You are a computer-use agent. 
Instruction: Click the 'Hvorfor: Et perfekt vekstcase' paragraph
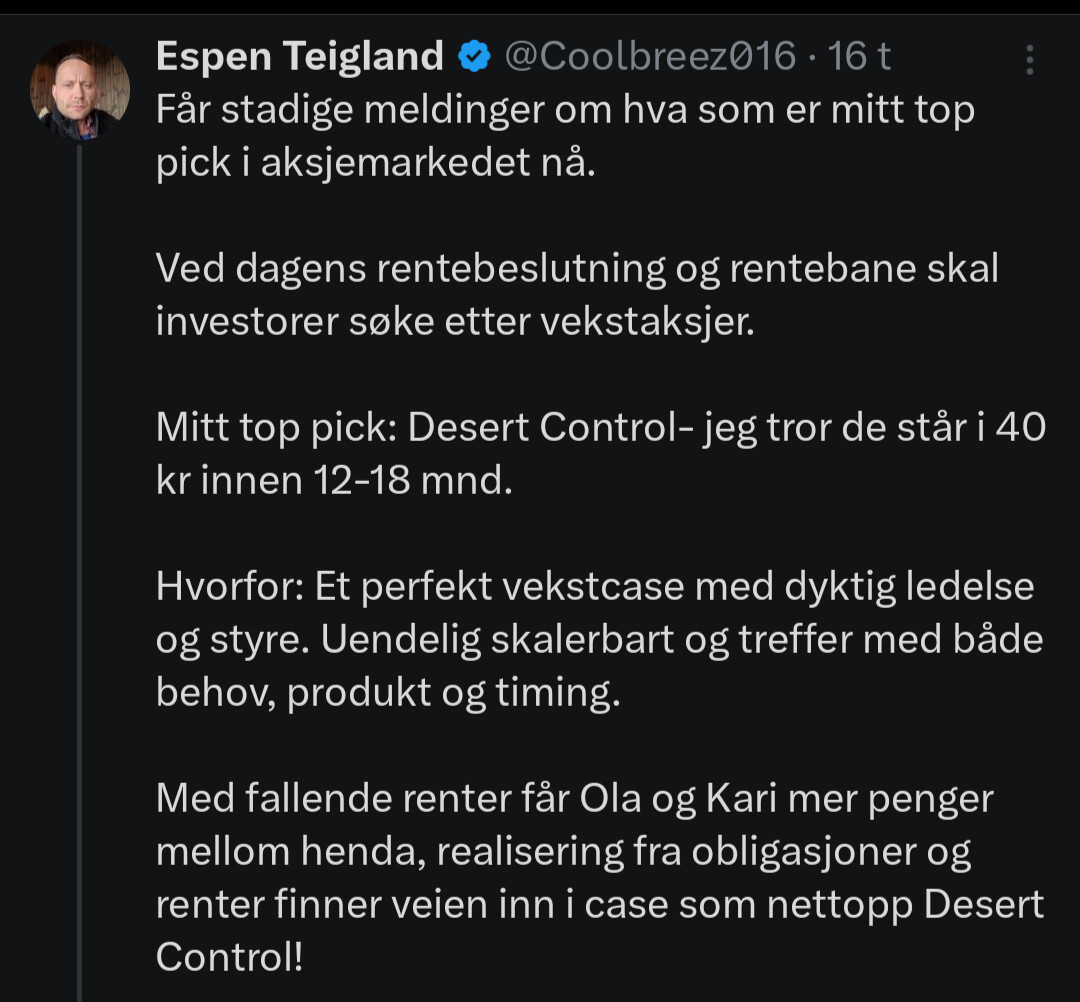click(599, 639)
